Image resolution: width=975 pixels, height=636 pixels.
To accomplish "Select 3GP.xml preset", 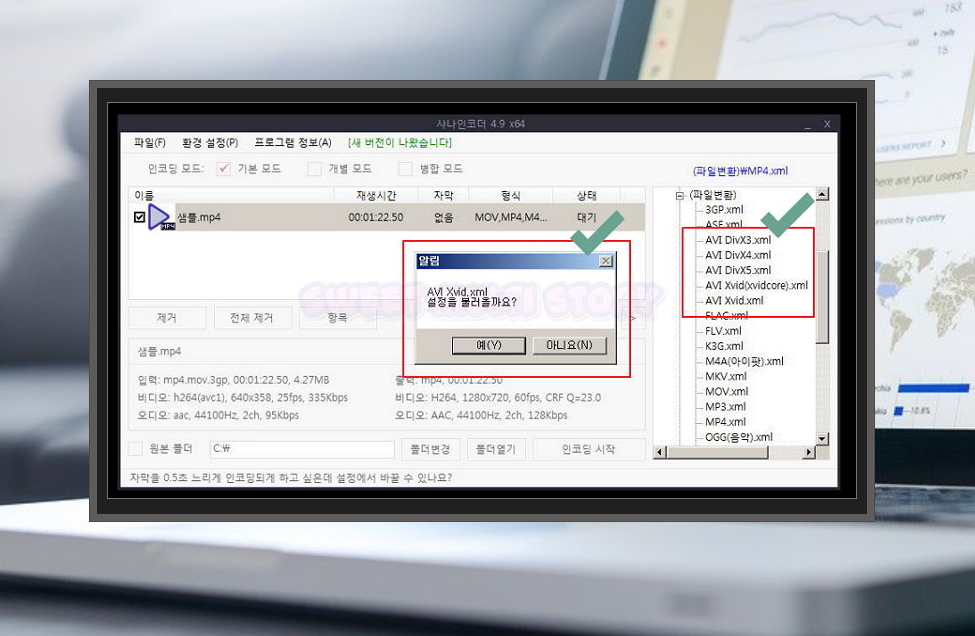I will [x=724, y=210].
